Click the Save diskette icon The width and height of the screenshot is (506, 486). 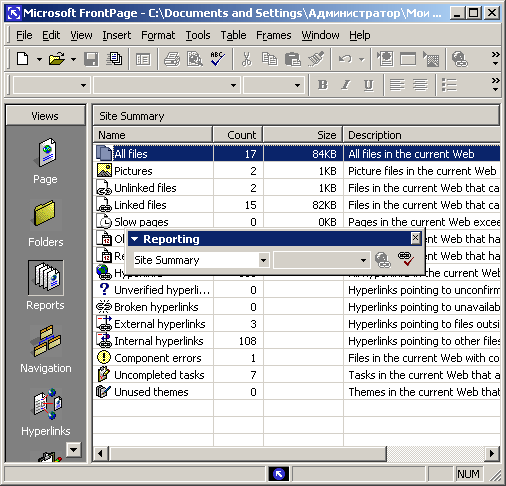click(x=91, y=59)
